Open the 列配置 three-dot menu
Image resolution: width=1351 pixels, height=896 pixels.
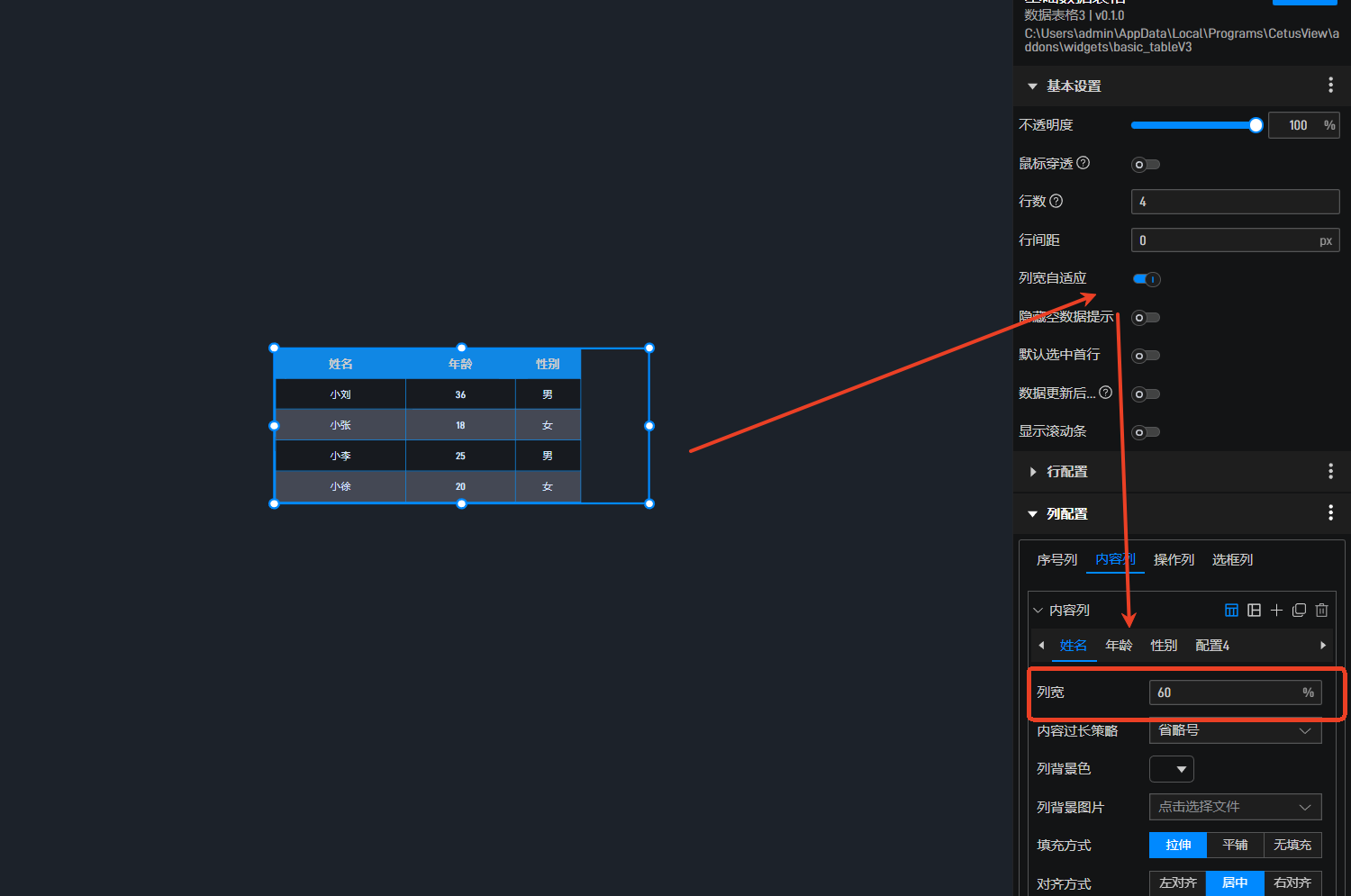click(1330, 513)
